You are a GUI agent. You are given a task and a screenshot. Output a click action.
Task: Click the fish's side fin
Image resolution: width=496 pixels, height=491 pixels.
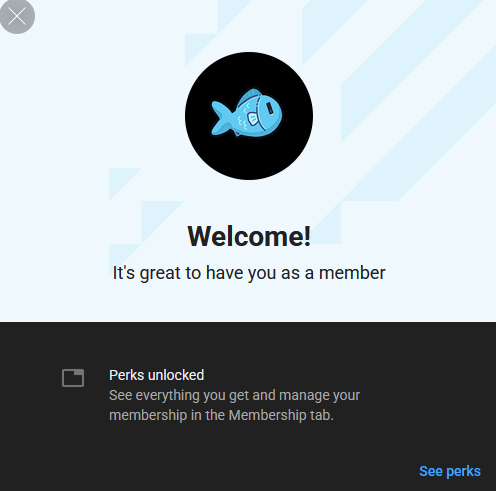(x=252, y=119)
